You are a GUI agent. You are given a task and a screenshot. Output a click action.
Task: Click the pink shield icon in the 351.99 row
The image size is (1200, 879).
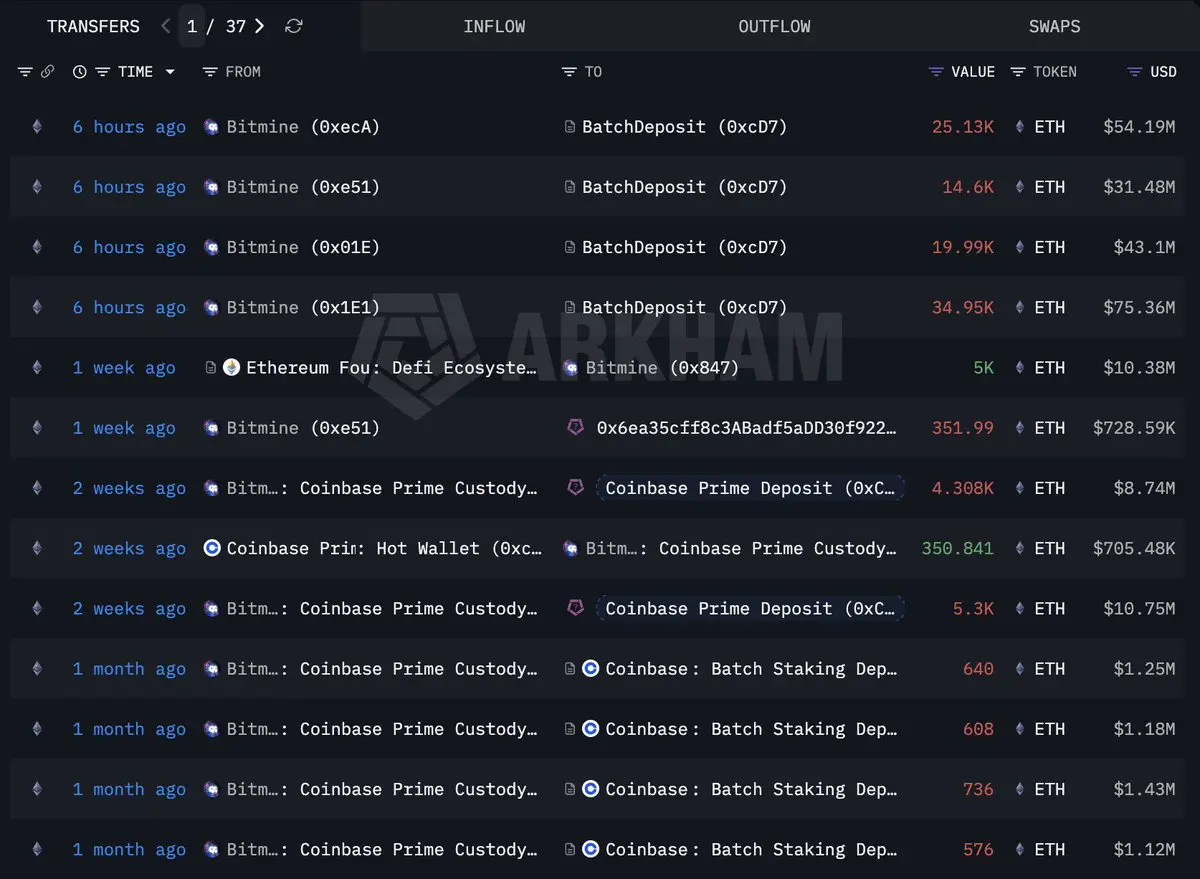pos(575,427)
